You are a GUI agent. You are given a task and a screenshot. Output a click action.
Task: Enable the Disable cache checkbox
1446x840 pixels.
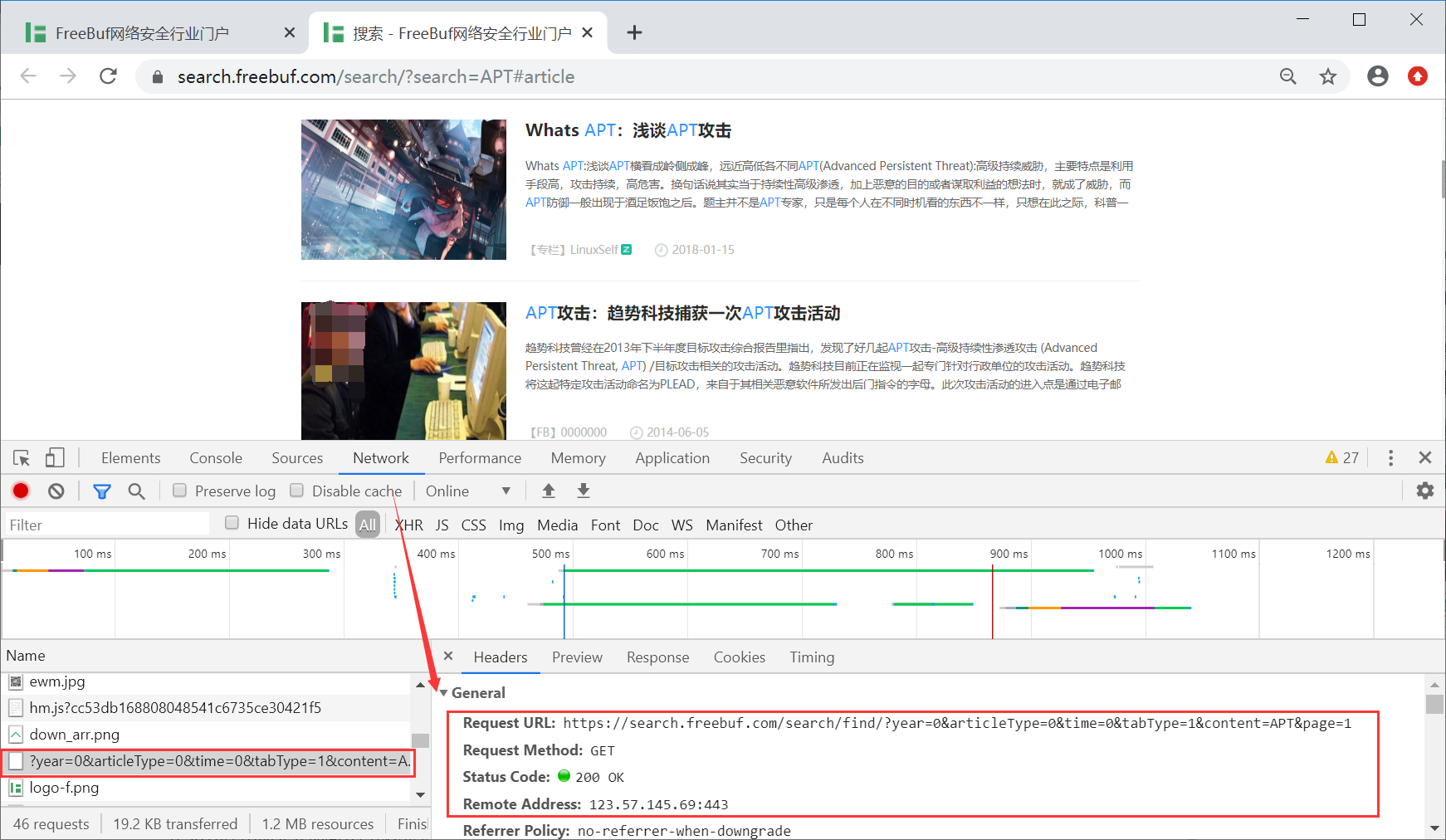(x=296, y=491)
